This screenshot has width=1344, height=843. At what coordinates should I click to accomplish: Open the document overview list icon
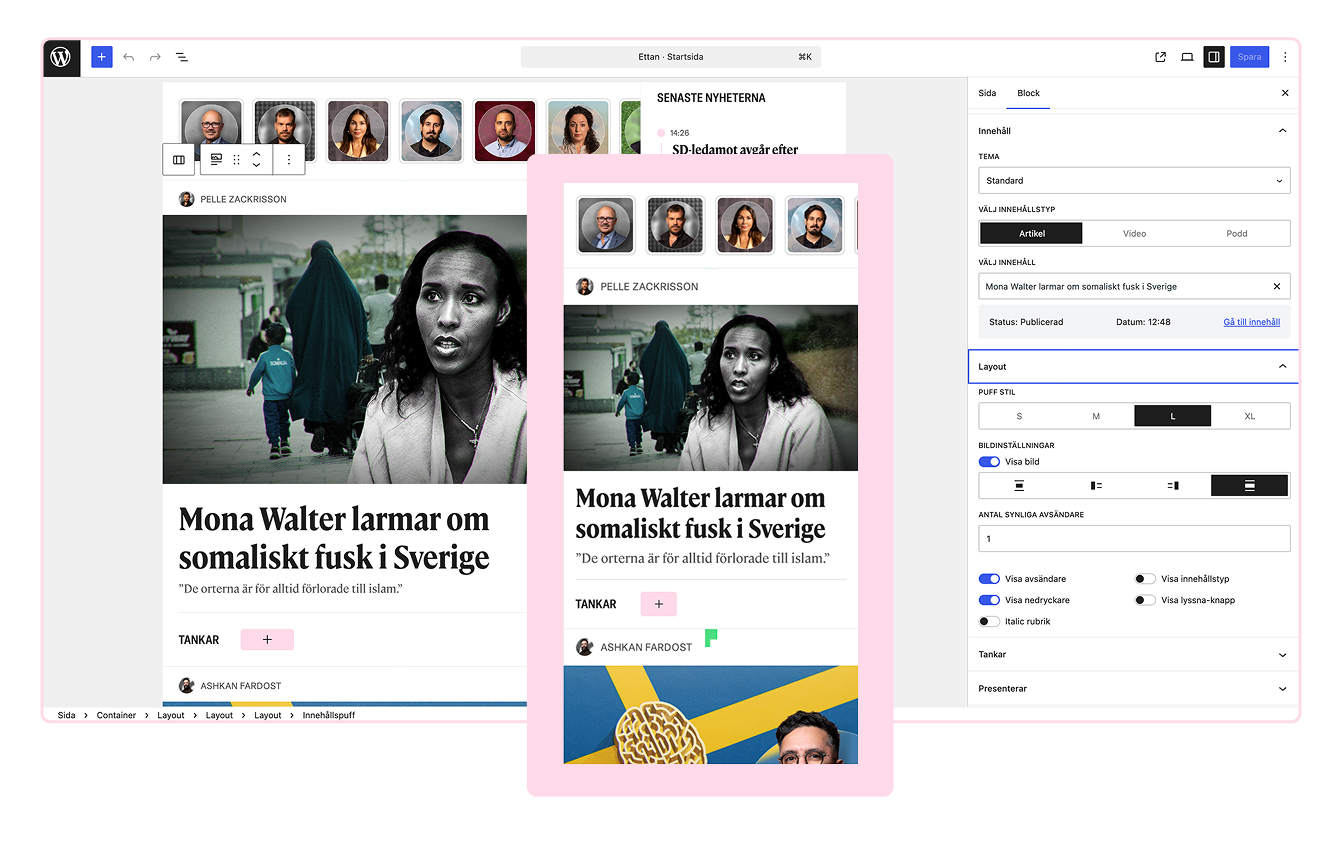point(182,57)
